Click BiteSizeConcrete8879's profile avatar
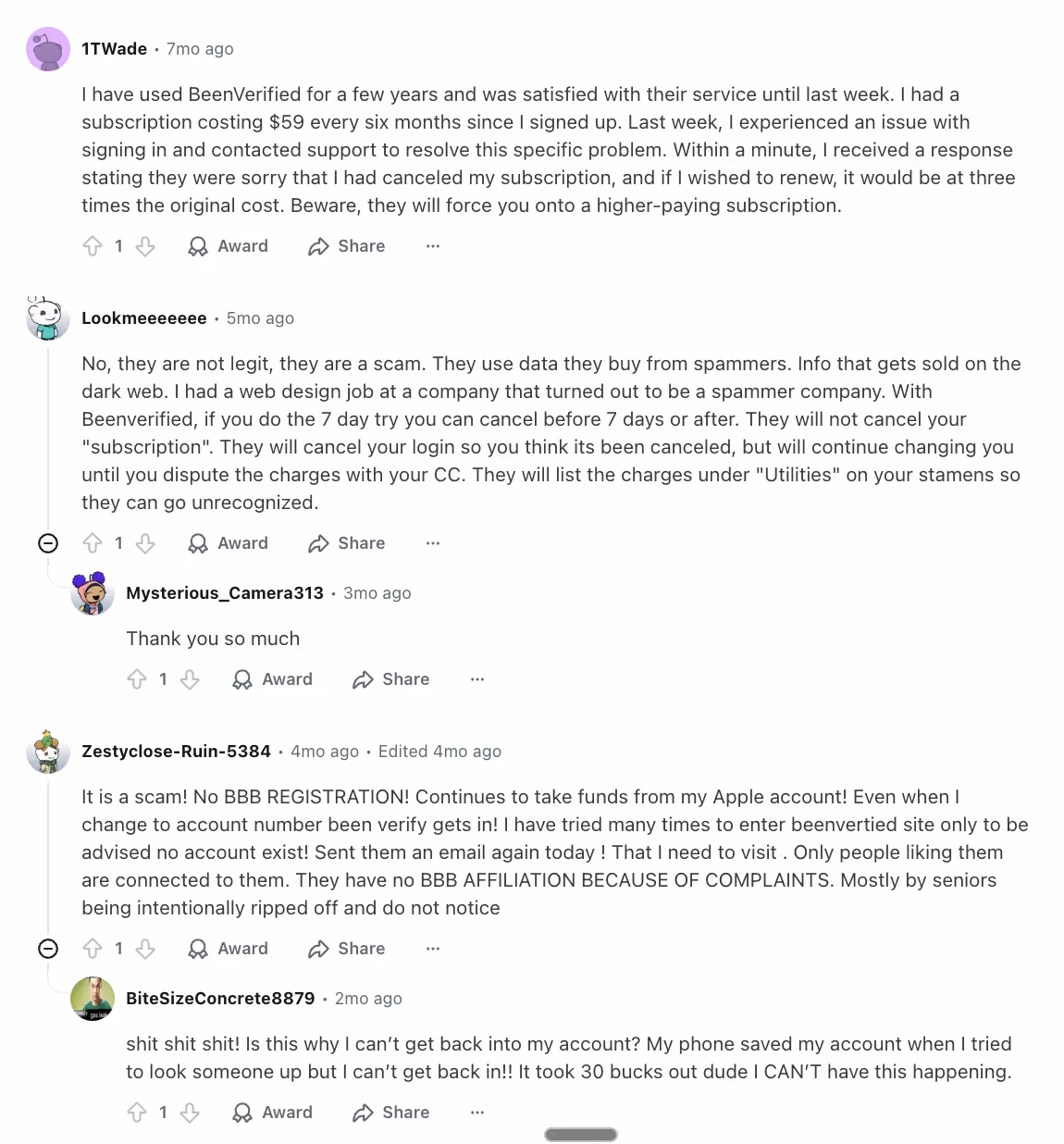The height and width of the screenshot is (1144, 1064). click(93, 1001)
